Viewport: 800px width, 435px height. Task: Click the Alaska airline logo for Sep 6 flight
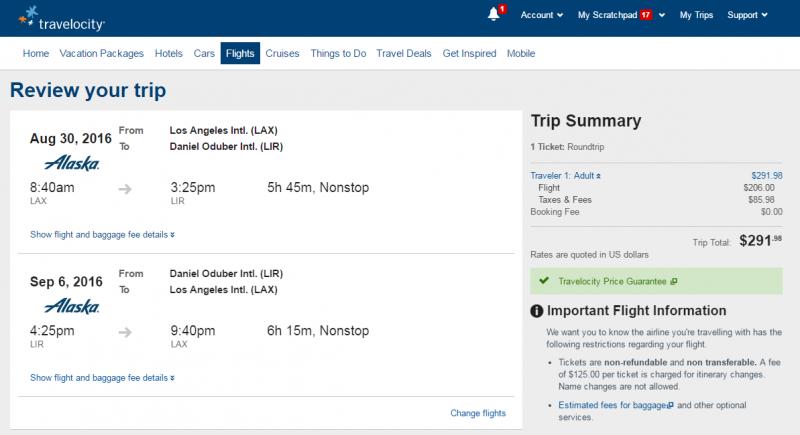71,306
